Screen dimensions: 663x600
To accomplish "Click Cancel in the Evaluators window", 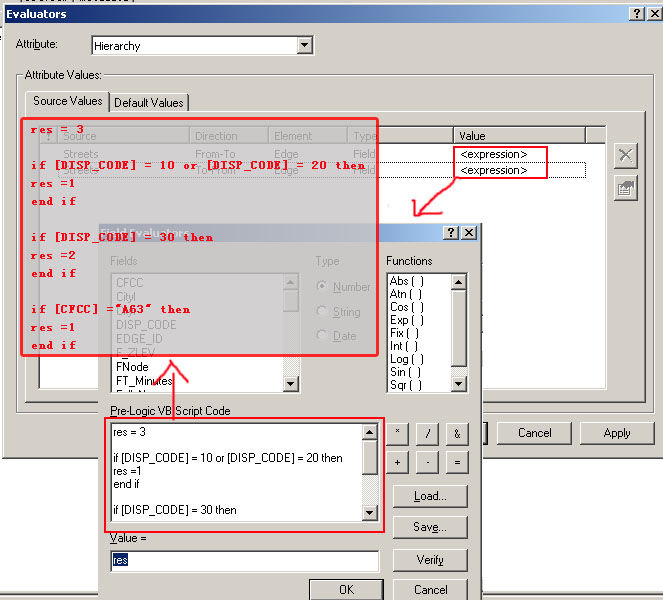I will [x=534, y=433].
